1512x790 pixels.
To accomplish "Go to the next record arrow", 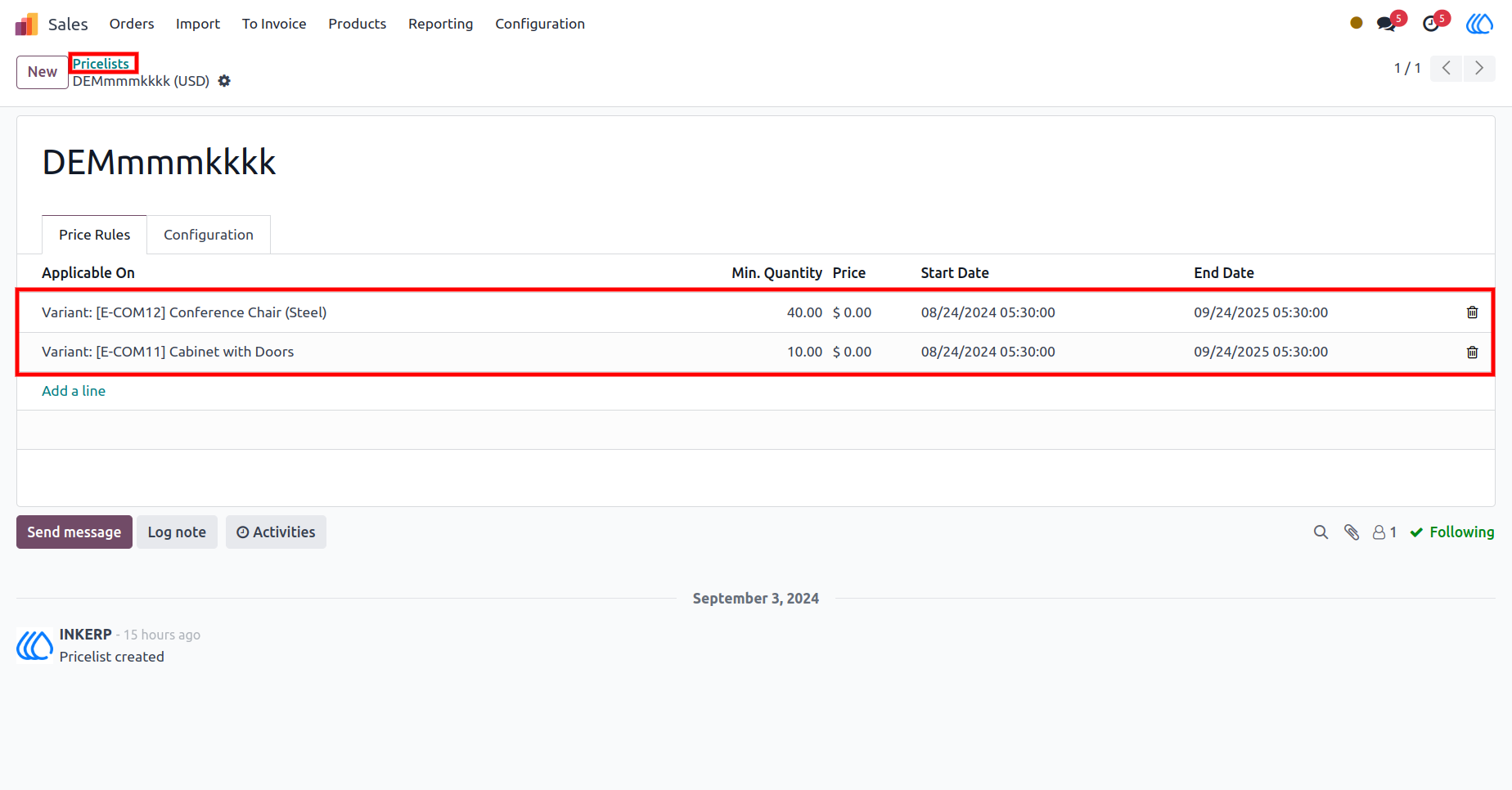I will [1479, 68].
